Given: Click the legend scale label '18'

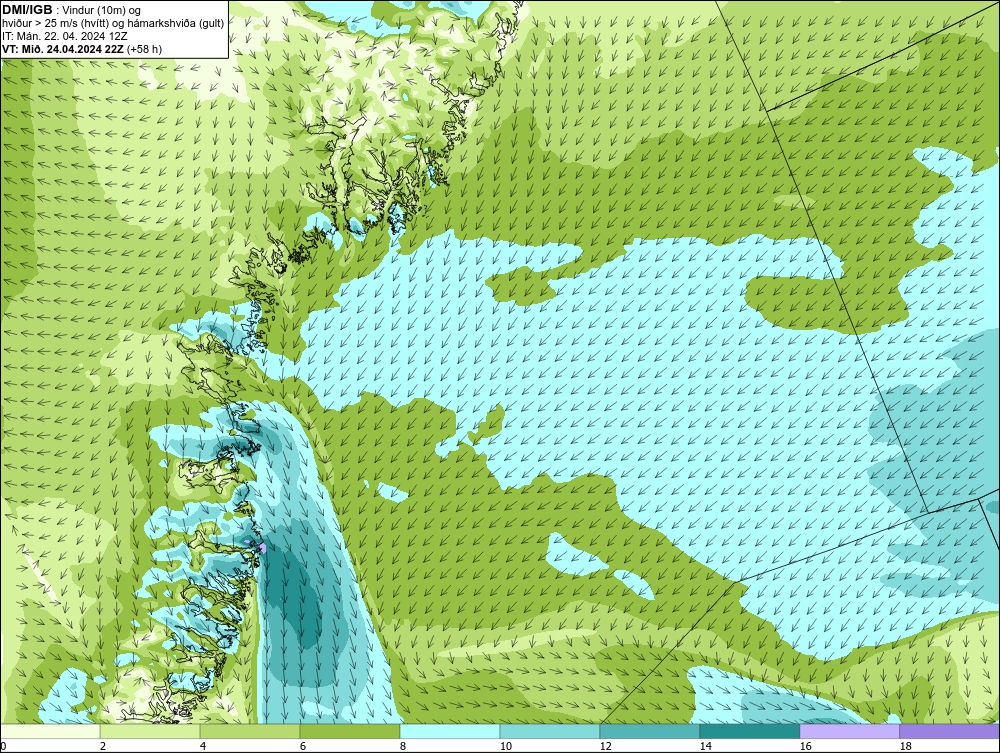Looking at the screenshot, I should pos(905,746).
